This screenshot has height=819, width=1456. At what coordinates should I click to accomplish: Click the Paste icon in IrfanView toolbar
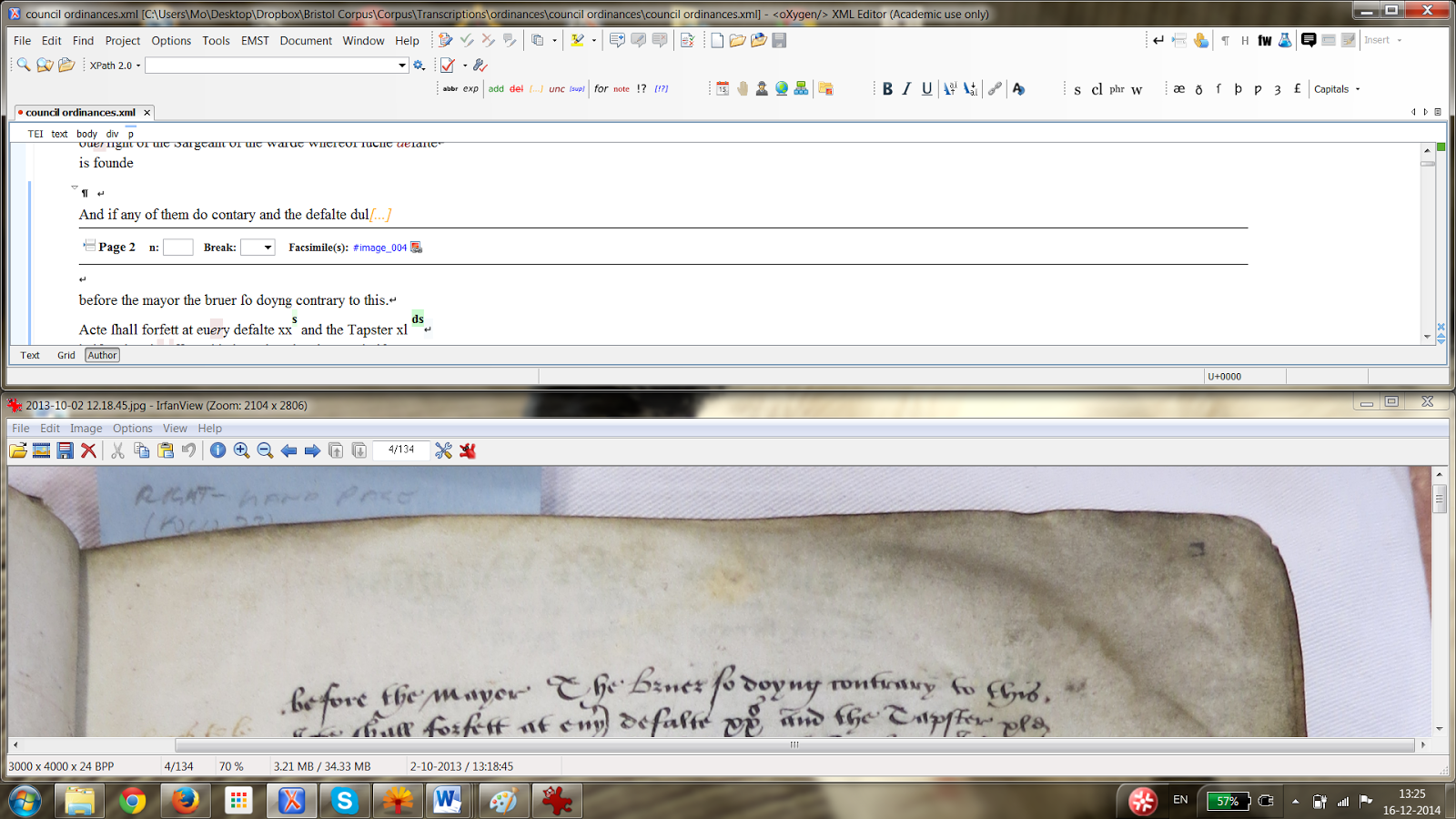click(165, 450)
